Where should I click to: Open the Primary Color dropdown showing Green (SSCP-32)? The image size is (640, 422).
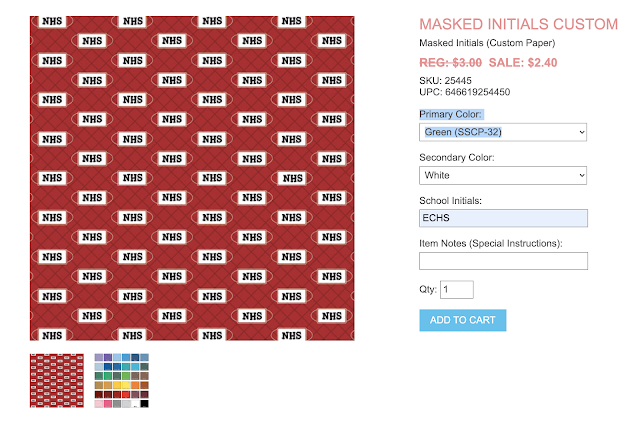click(503, 132)
